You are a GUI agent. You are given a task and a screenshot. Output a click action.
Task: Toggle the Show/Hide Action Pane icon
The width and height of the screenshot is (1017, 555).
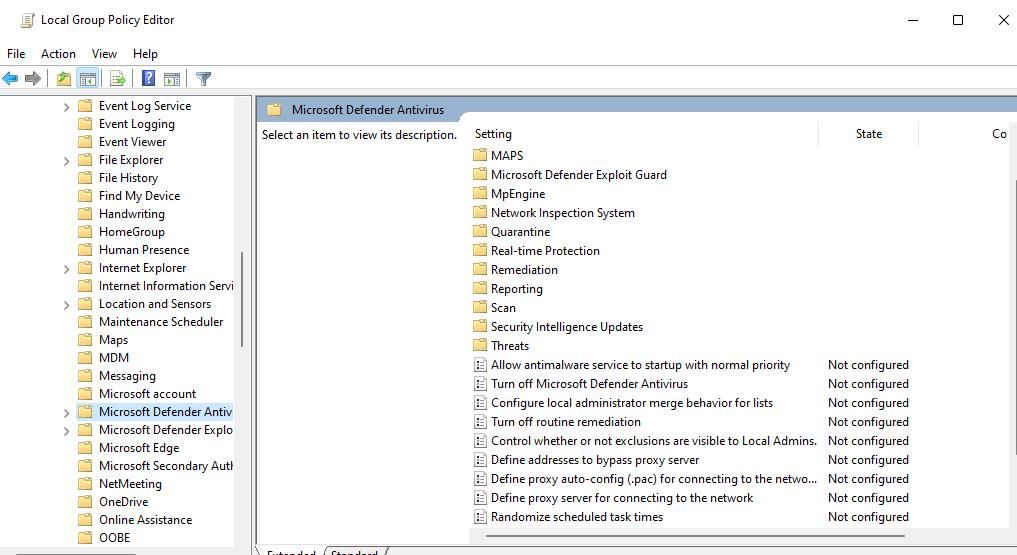(172, 79)
